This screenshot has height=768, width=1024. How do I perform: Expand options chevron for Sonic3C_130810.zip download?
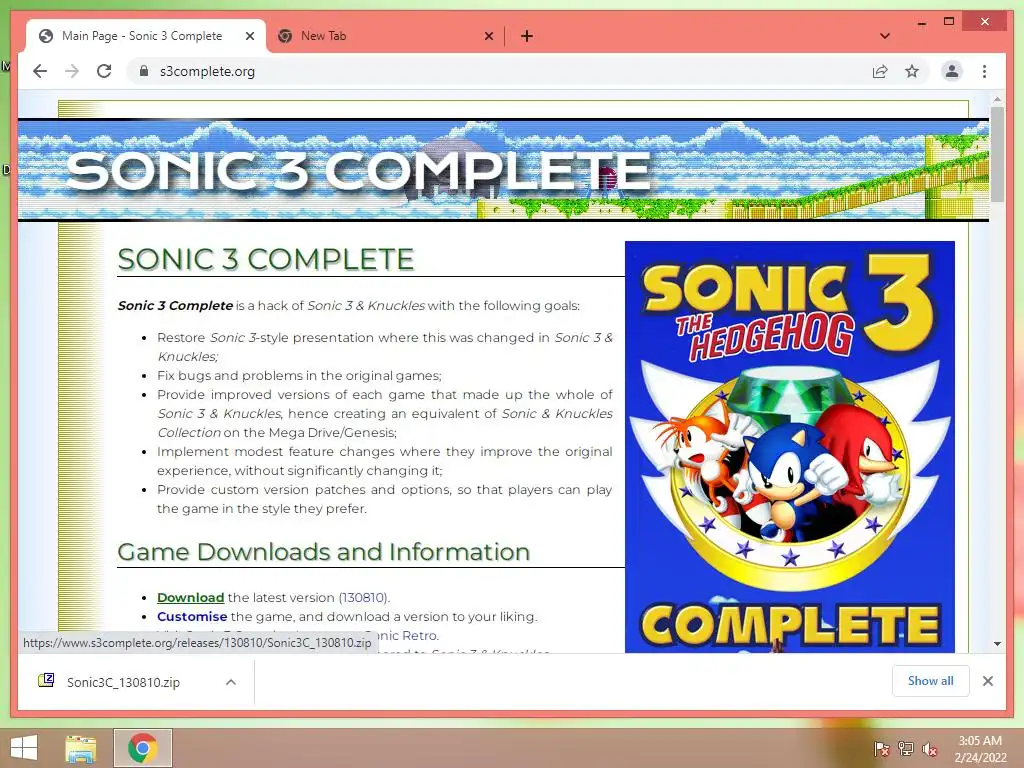click(231, 682)
